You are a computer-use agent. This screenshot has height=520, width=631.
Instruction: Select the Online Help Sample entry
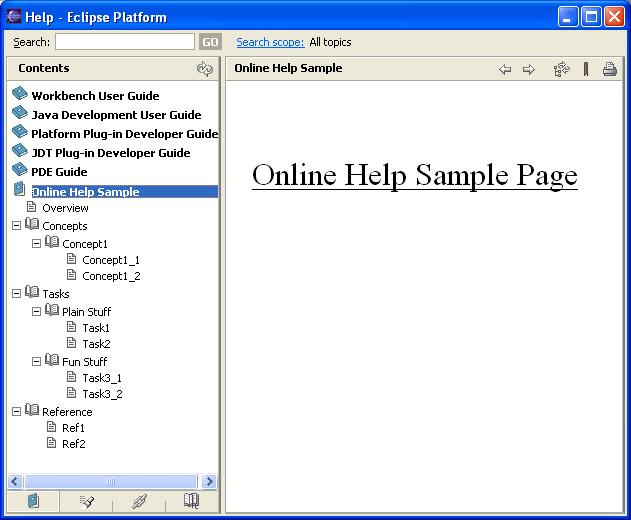click(125, 192)
